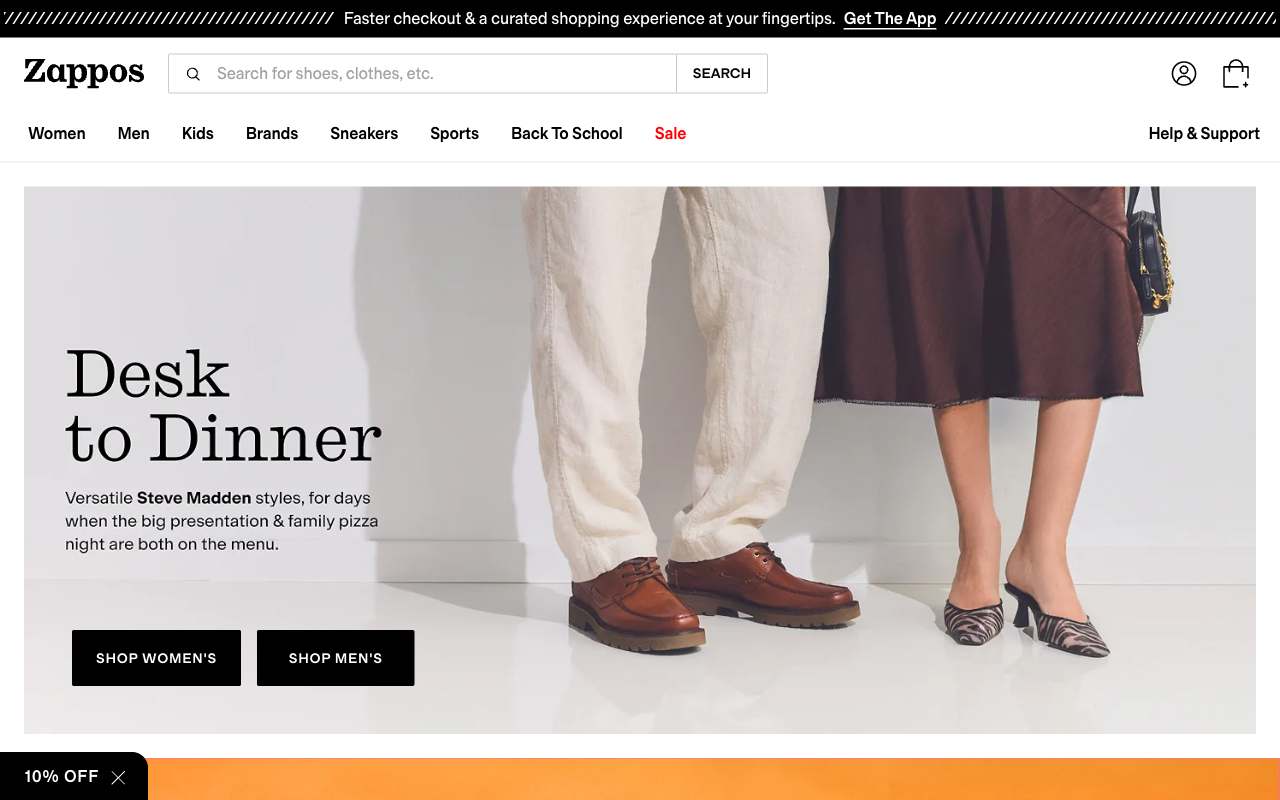Open Help & Support
The height and width of the screenshot is (800, 1280).
pos(1204,133)
